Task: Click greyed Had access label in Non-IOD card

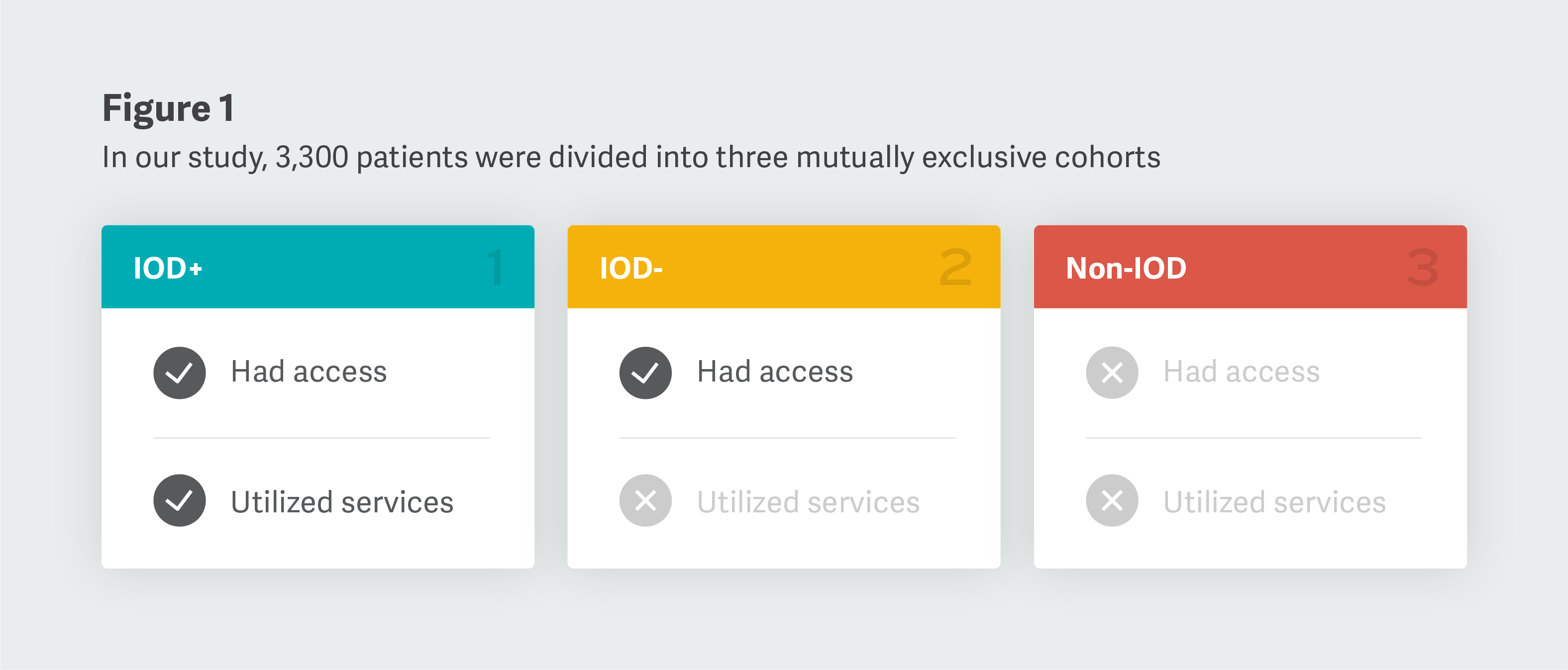Action: tap(1241, 372)
